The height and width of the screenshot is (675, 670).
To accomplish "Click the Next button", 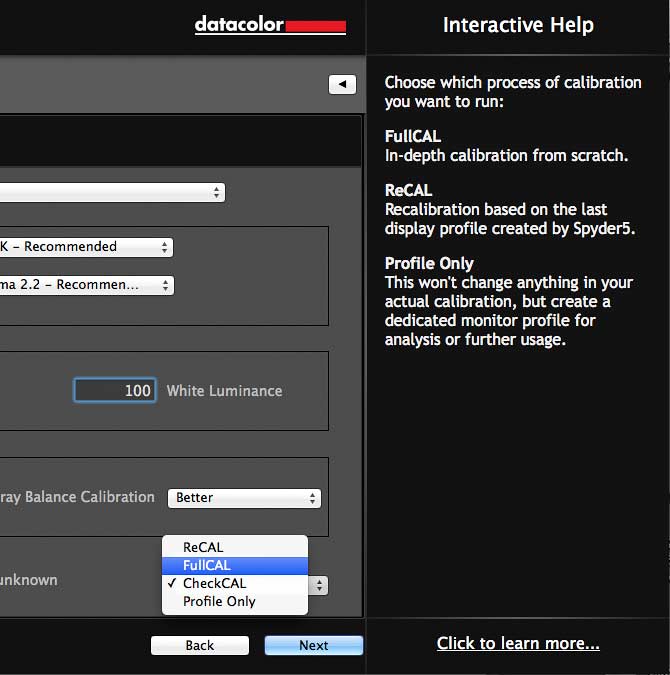I will tap(313, 645).
